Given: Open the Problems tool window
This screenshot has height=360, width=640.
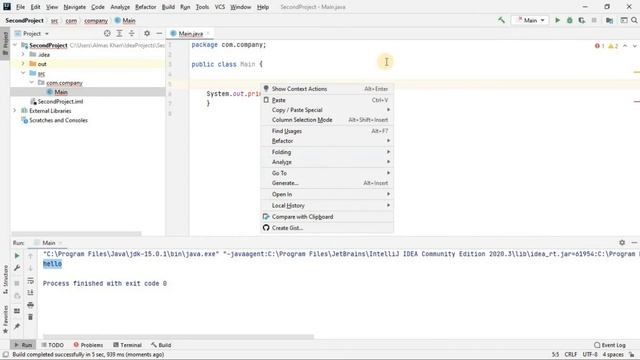Looking at the screenshot, I should (x=88, y=345).
